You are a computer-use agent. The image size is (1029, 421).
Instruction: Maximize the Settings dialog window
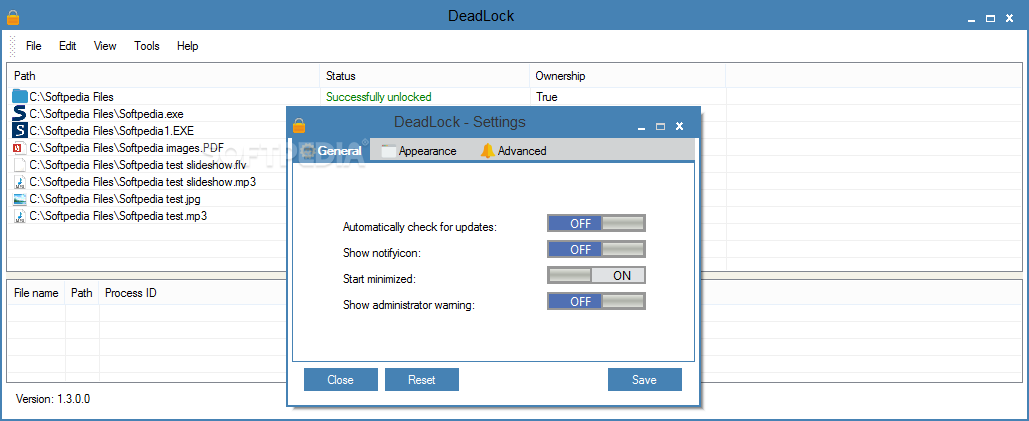click(x=661, y=126)
